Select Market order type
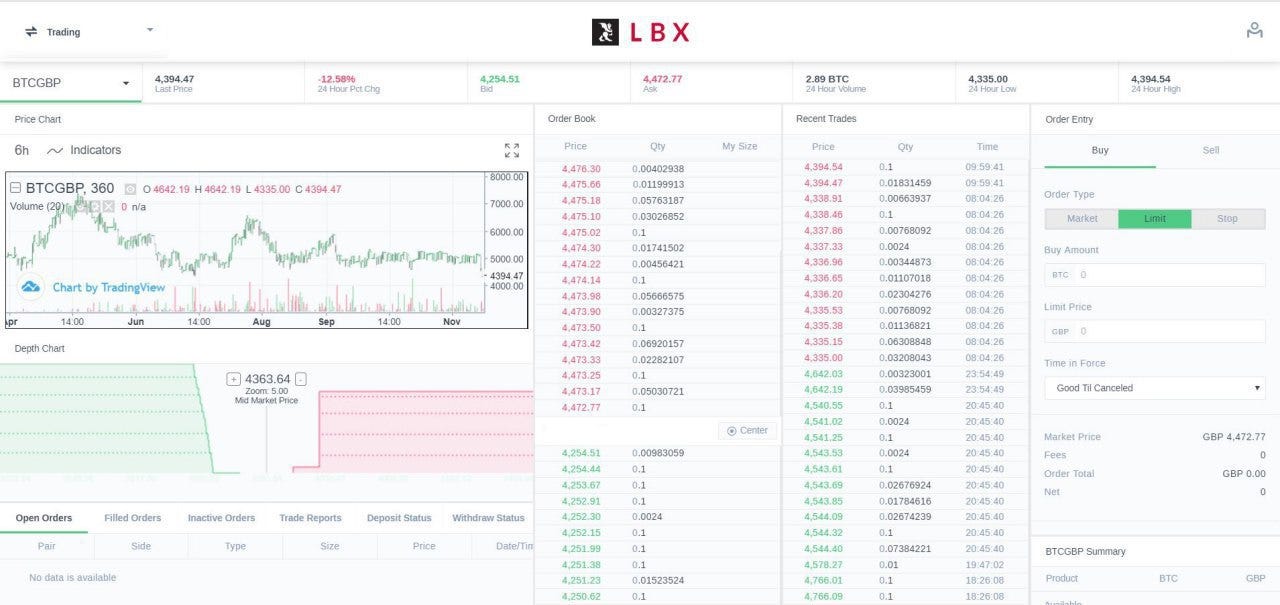Screen dimensions: 1280x605 1082,218
